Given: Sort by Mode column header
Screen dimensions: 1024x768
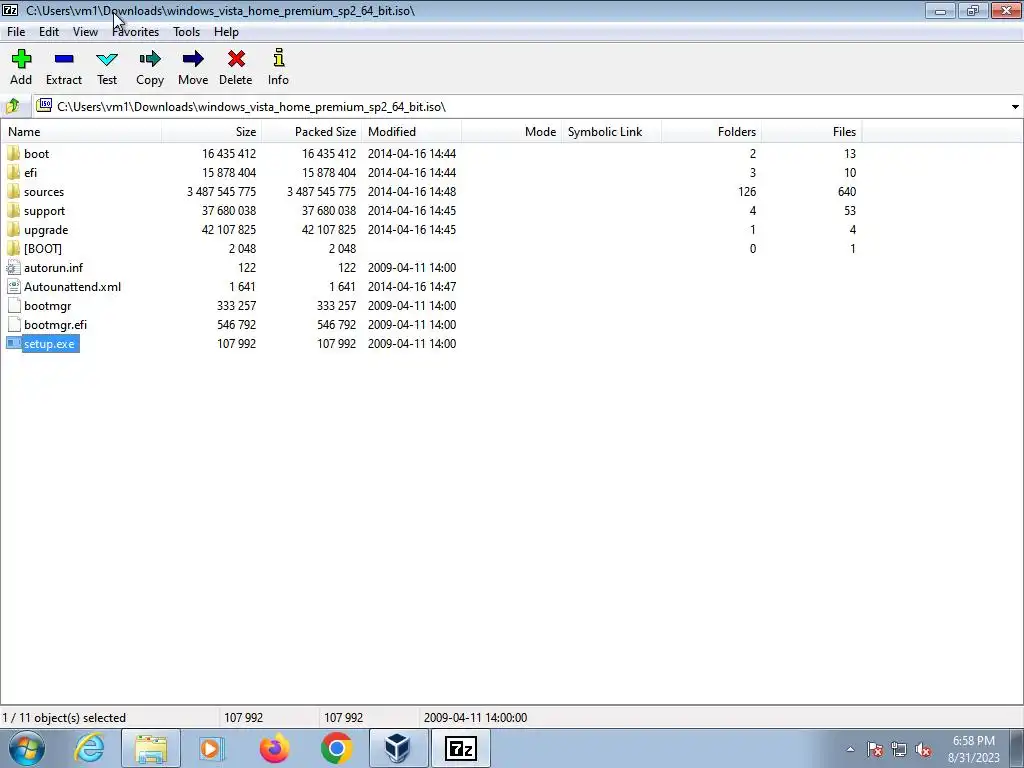Looking at the screenshot, I should 511,131.
